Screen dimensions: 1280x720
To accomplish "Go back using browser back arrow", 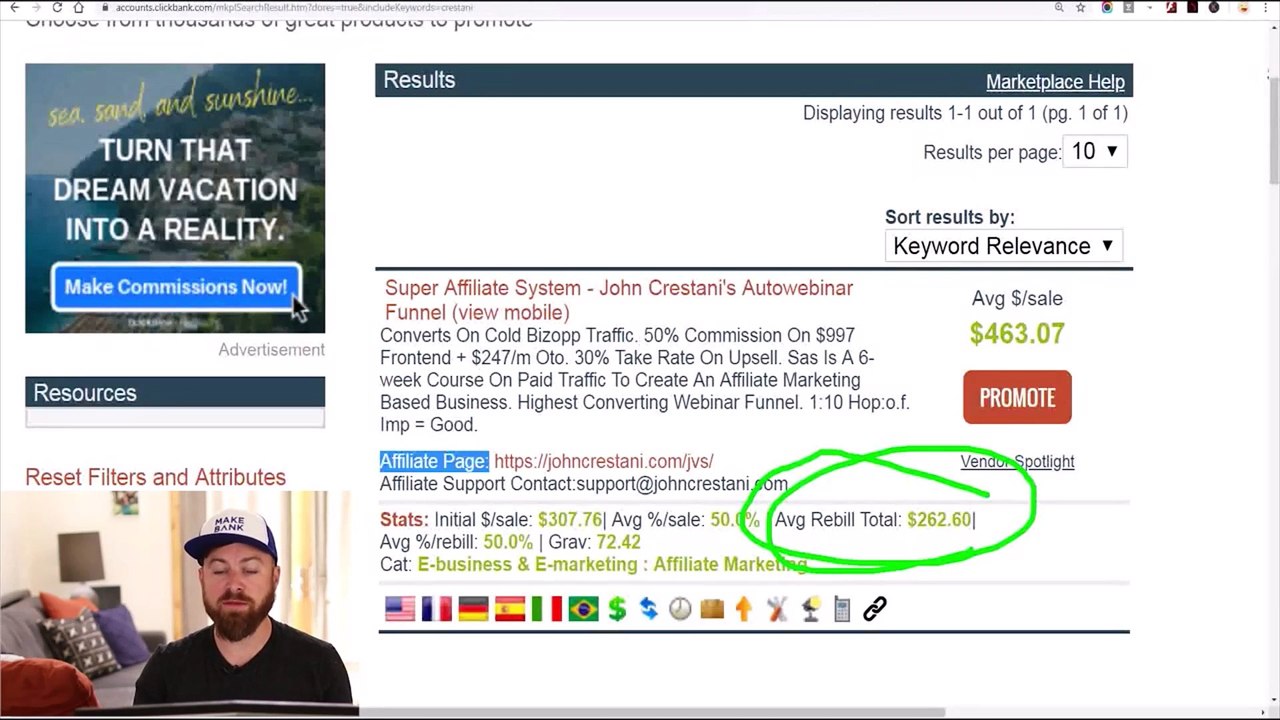I will (x=14, y=7).
